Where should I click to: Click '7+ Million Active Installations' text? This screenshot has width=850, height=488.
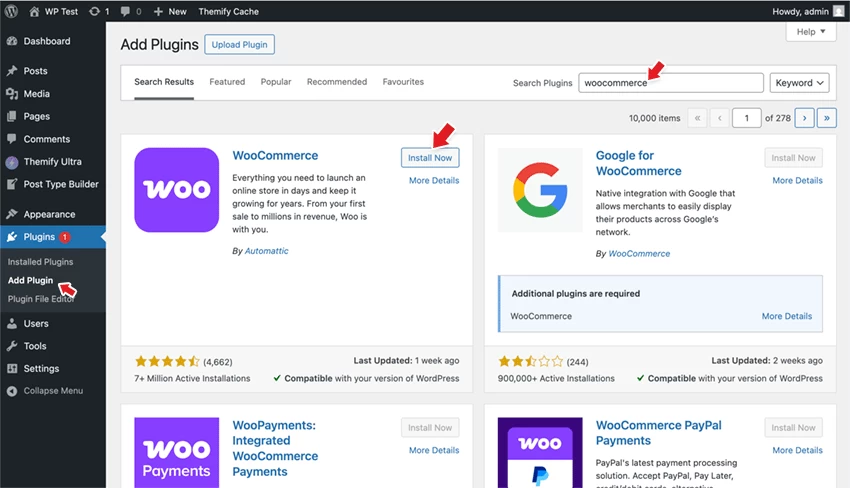pos(192,378)
